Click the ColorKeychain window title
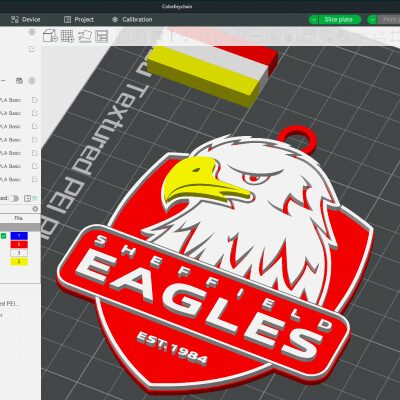400x400 pixels. (x=177, y=6)
